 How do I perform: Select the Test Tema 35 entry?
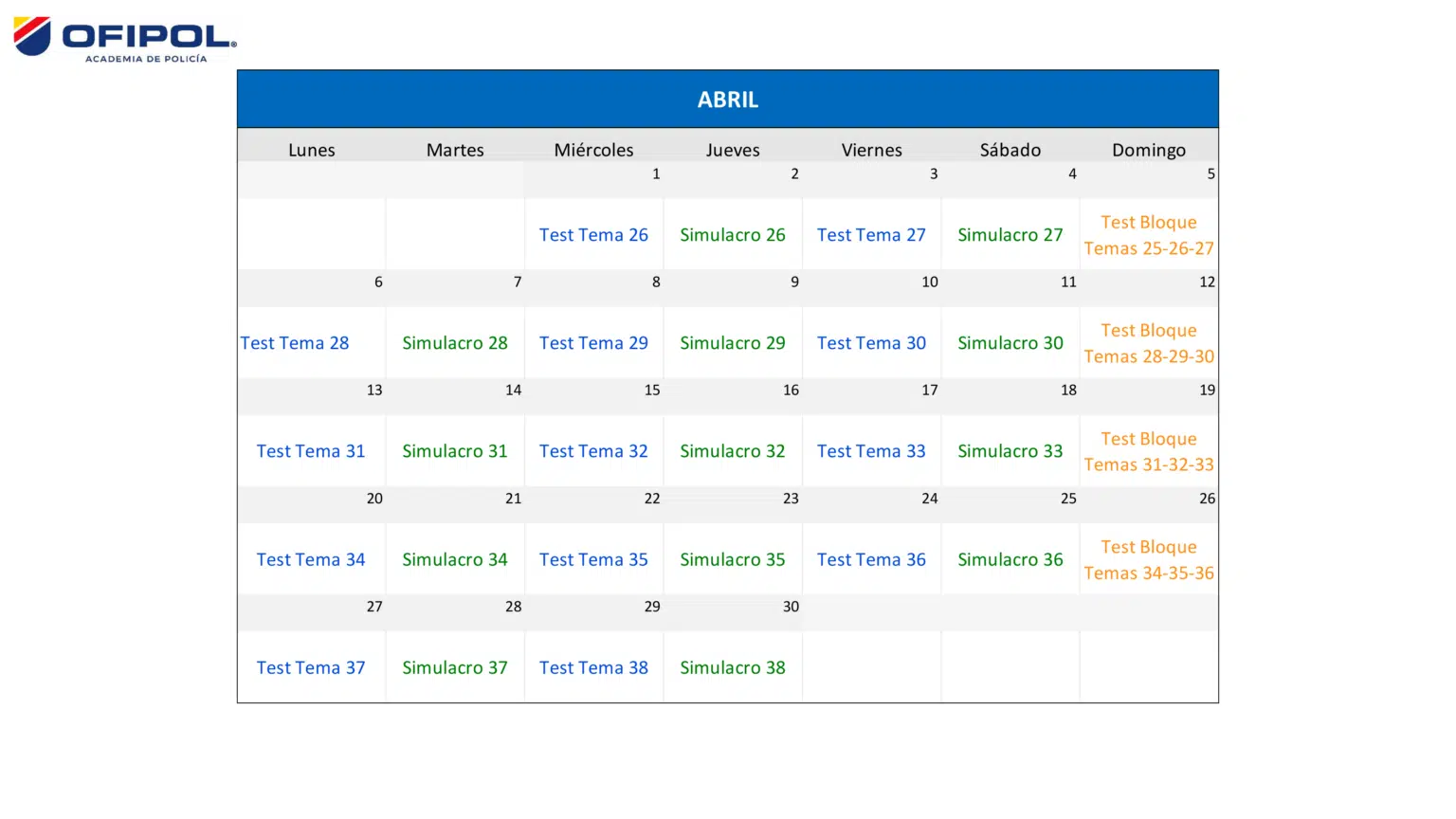(x=593, y=559)
